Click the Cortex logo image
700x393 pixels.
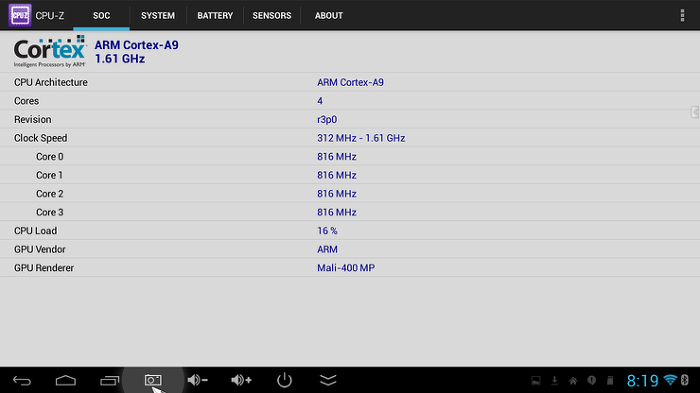[50, 51]
